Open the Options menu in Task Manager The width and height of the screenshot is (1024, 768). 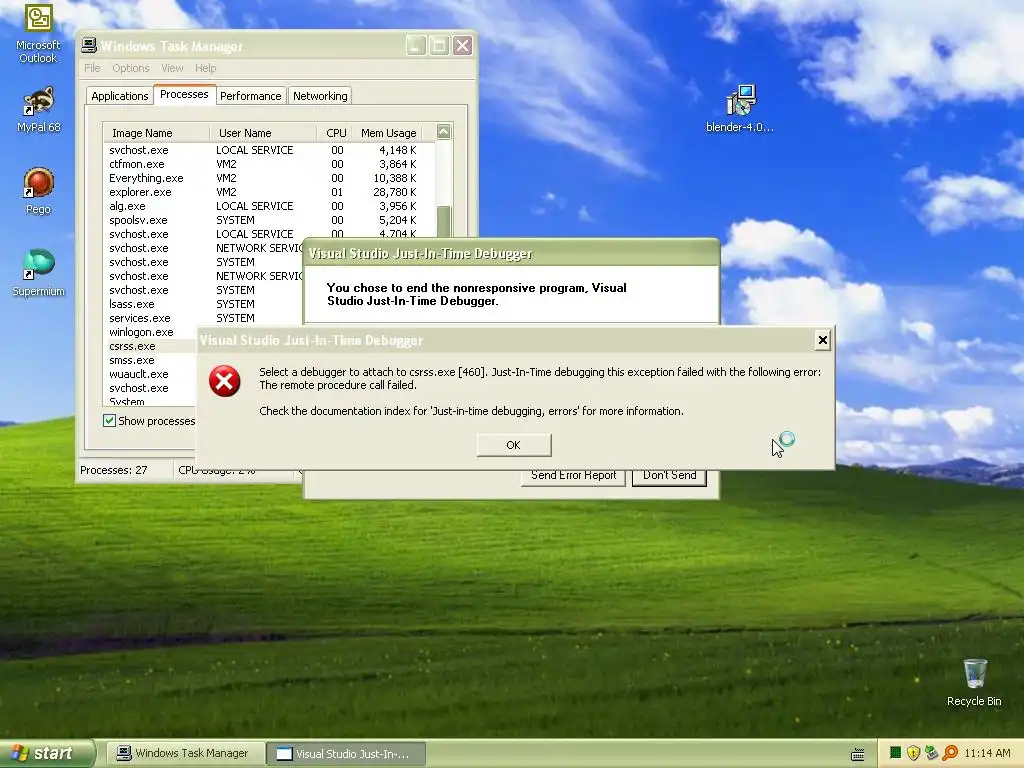tap(131, 68)
